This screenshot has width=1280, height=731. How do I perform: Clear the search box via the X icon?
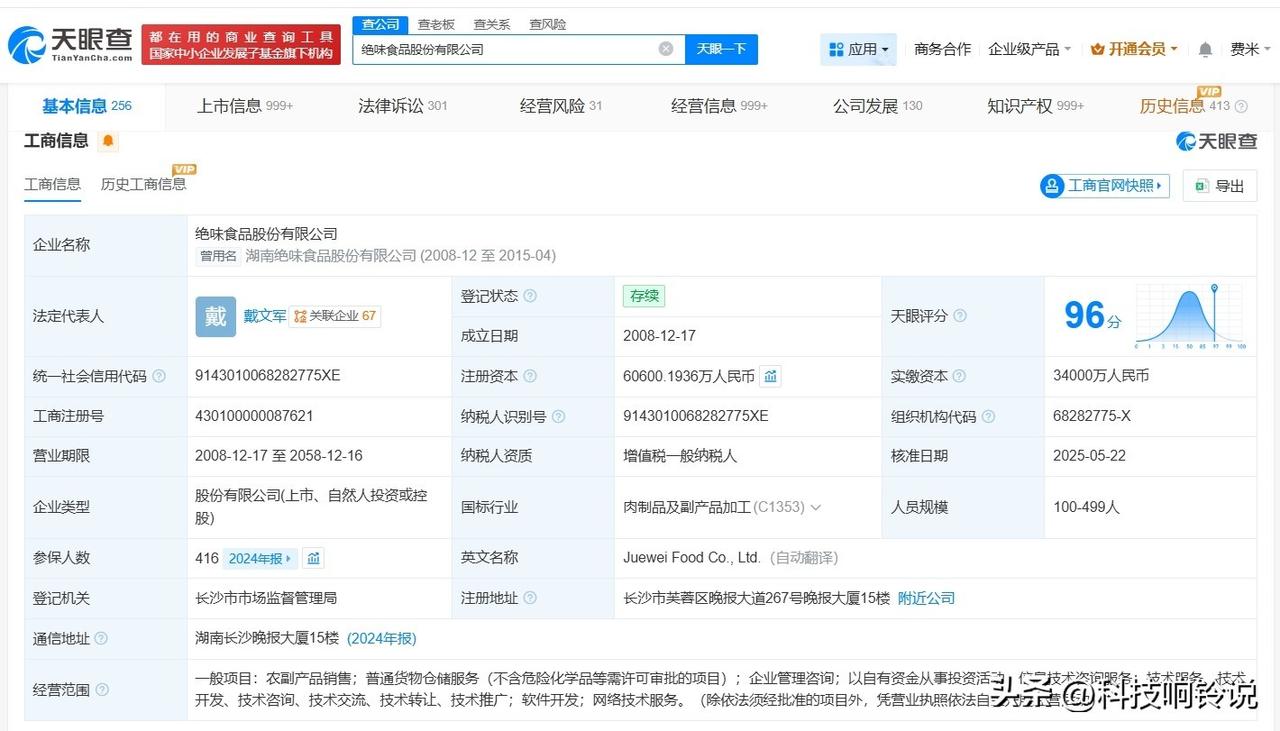coord(664,48)
